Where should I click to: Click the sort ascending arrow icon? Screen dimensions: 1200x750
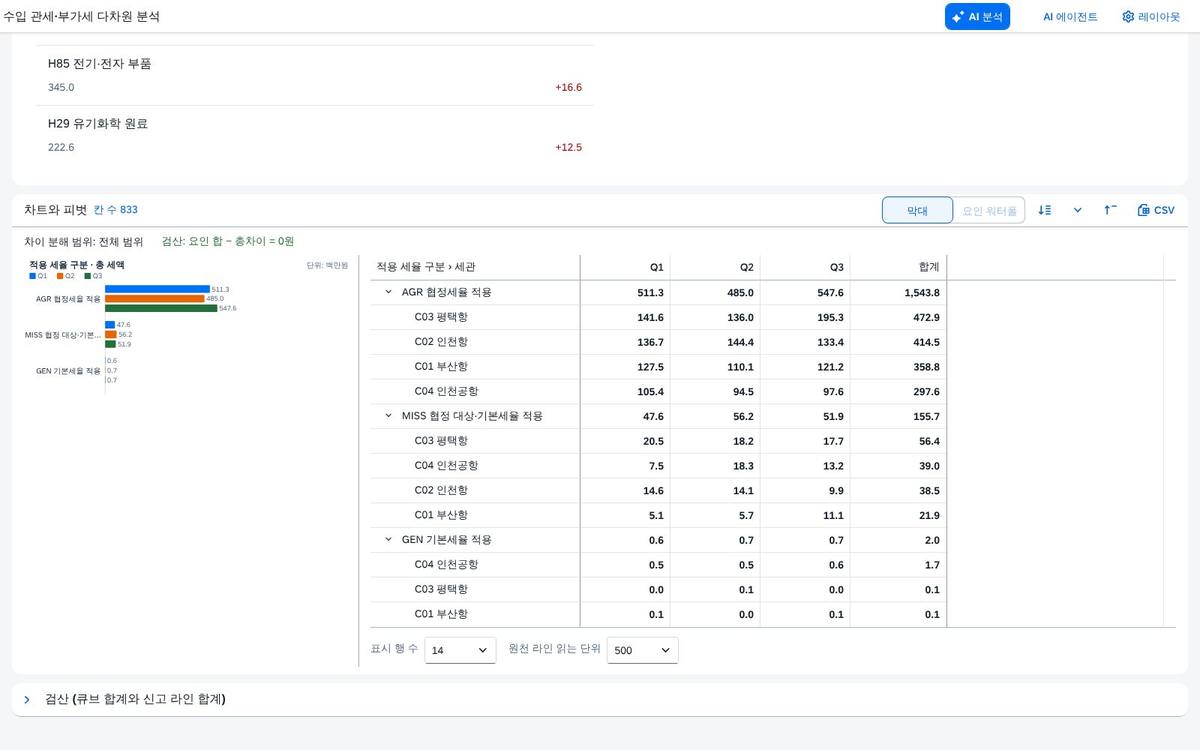pyautogui.click(x=1110, y=210)
